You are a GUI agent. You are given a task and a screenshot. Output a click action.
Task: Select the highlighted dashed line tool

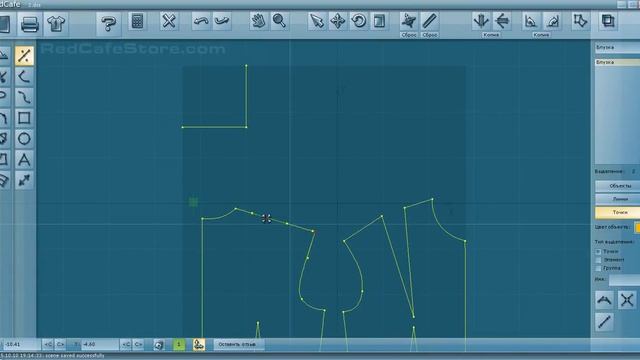24,56
